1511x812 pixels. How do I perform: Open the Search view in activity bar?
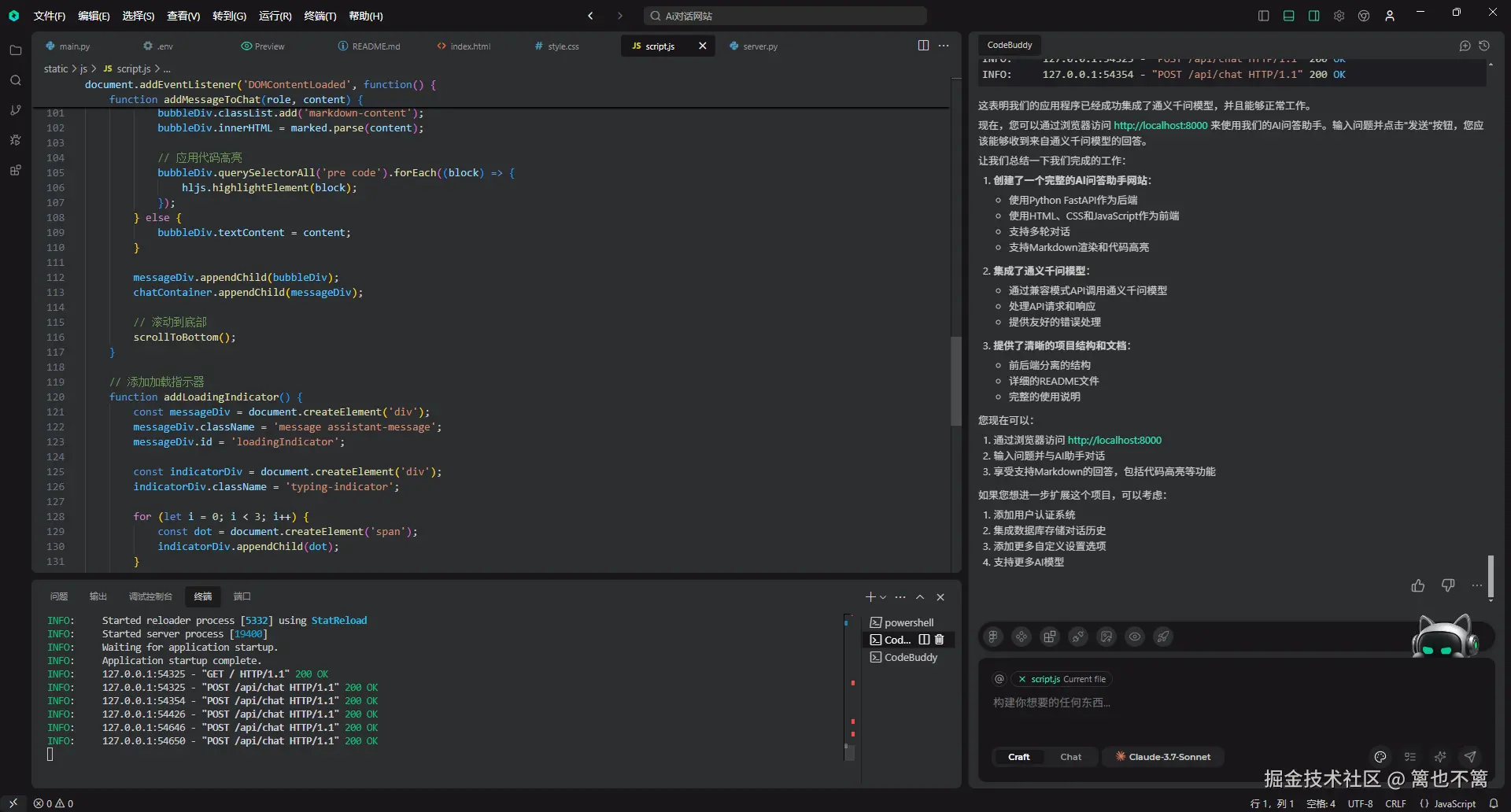click(15, 80)
